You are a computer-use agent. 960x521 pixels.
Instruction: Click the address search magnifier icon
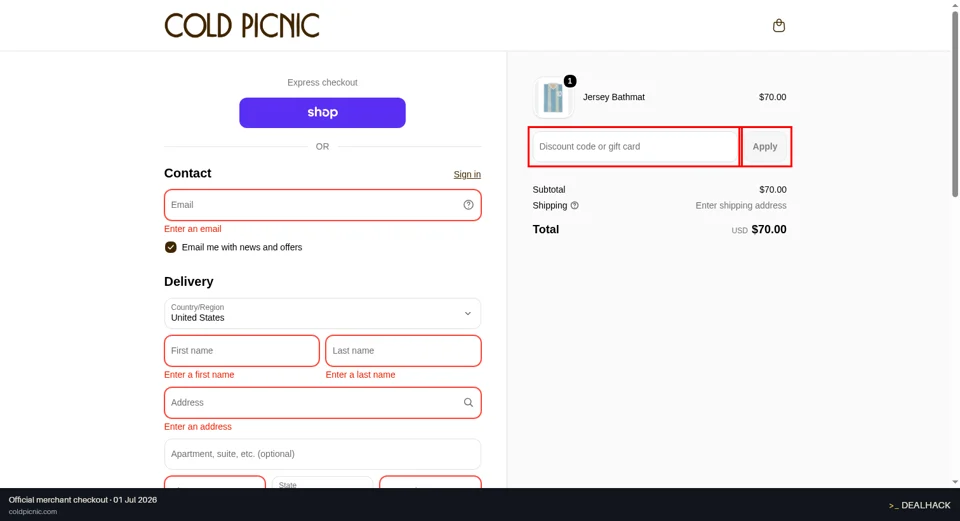tap(468, 403)
